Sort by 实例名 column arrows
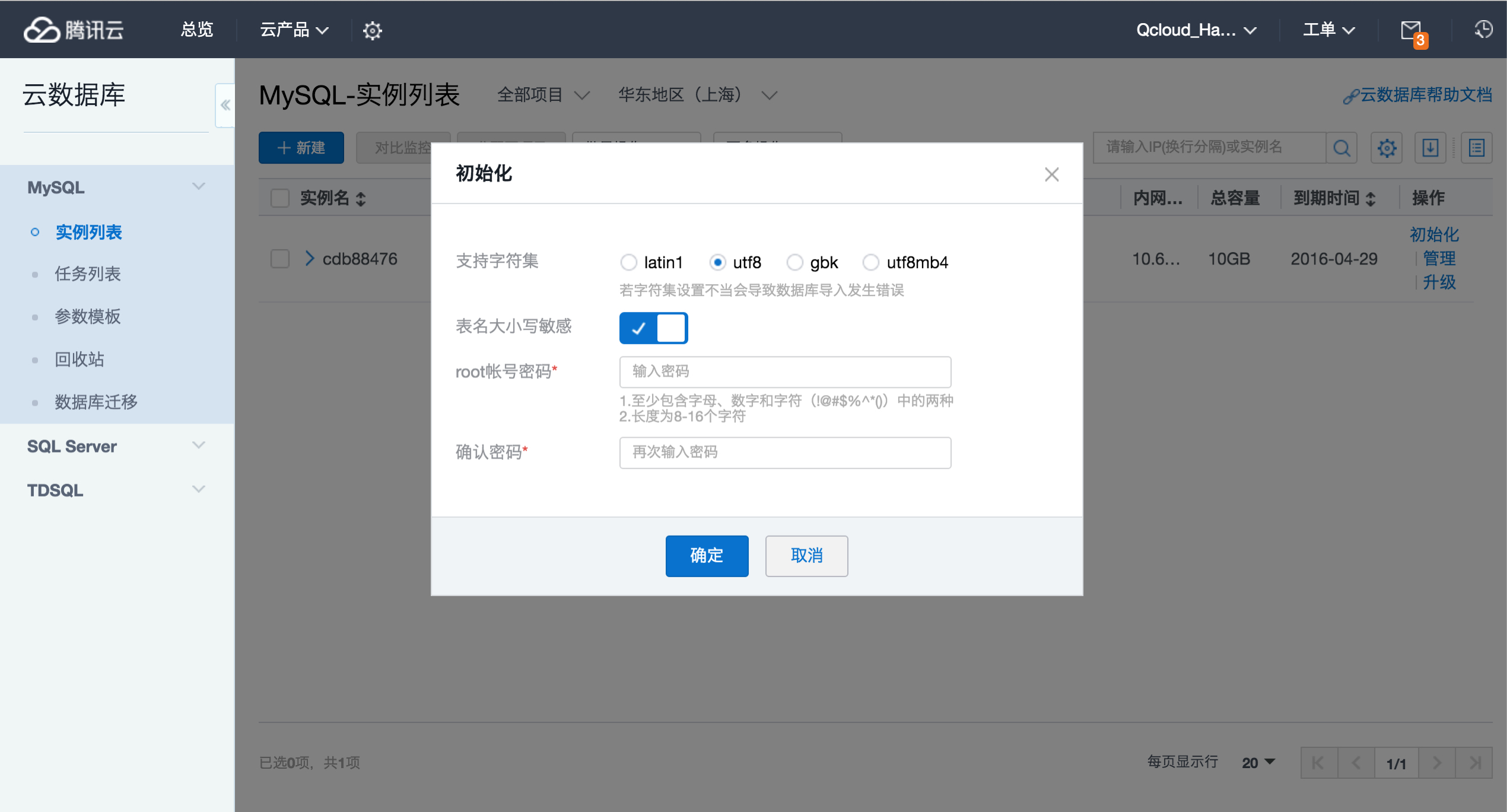Viewport: 1507px width, 812px height. (361, 199)
